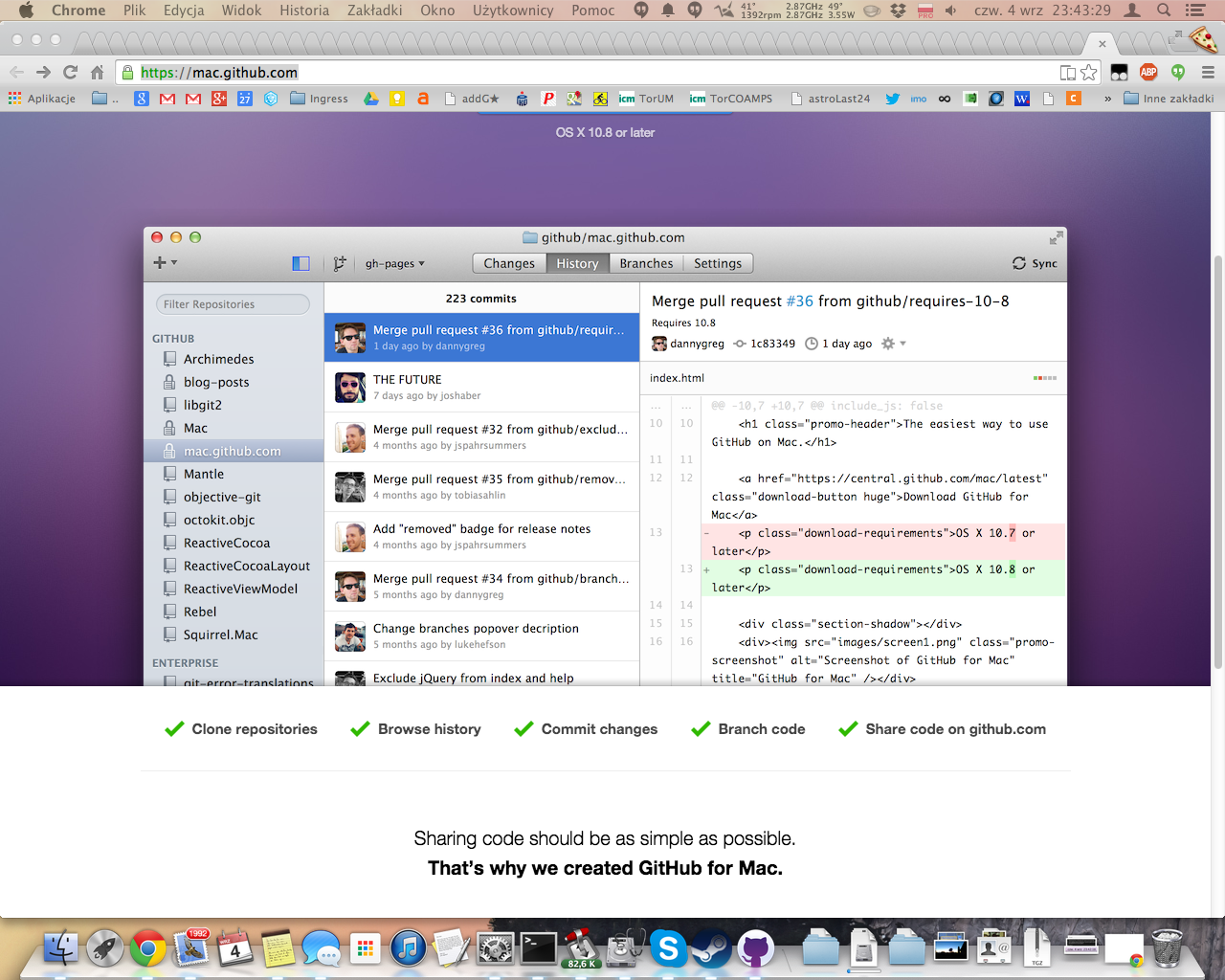Switch to the Branches tab
Image resolution: width=1225 pixels, height=980 pixels.
tap(646, 263)
